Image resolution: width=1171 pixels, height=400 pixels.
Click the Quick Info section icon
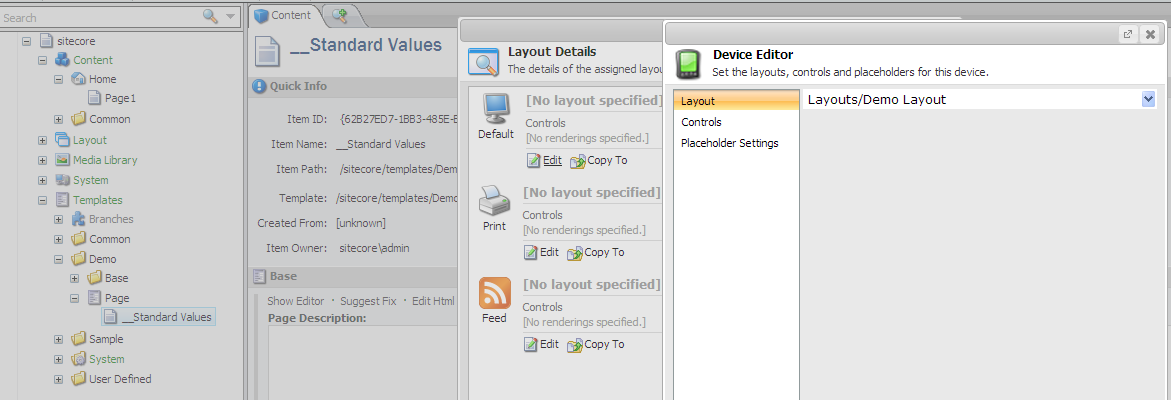259,87
